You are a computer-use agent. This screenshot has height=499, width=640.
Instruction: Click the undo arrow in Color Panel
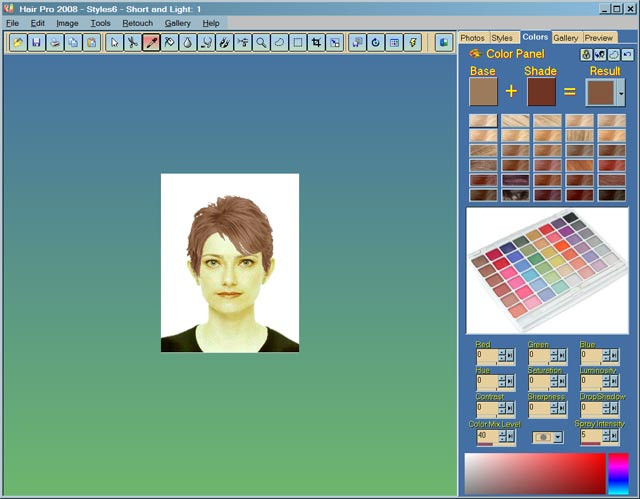click(627, 54)
